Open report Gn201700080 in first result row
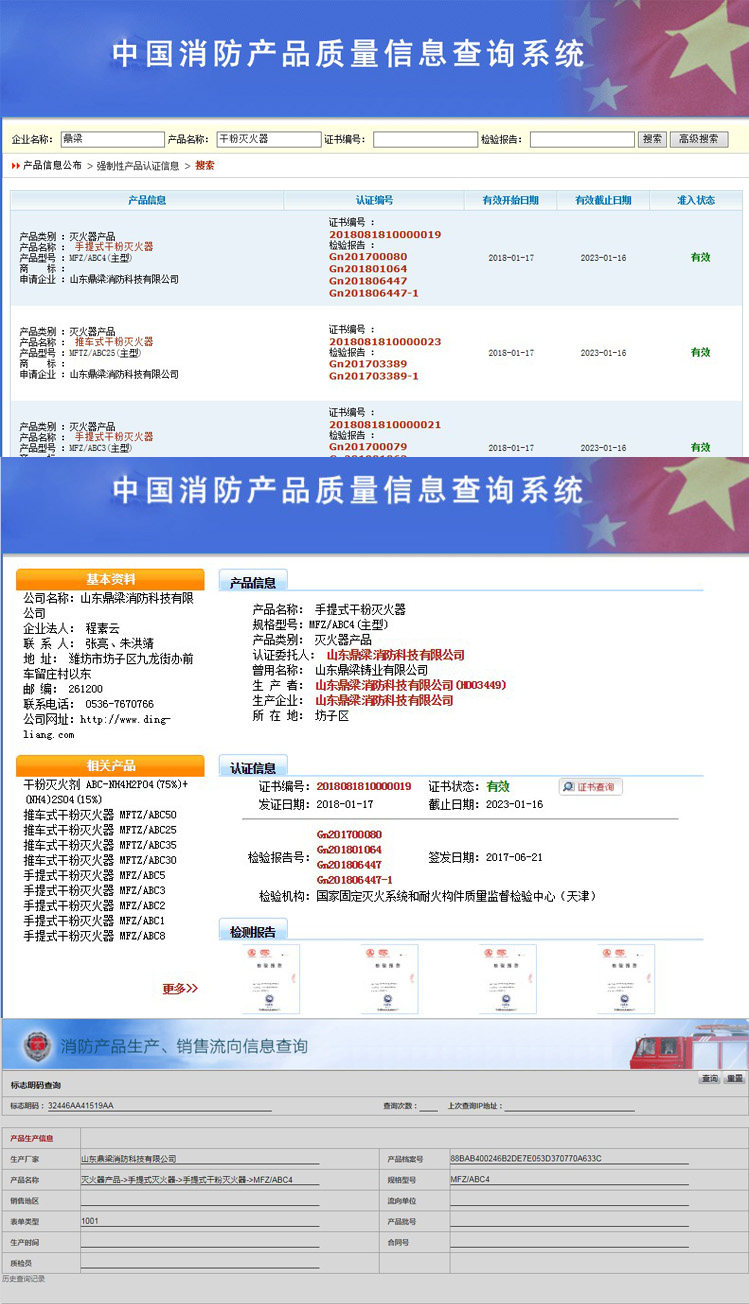The width and height of the screenshot is (749, 1304). coord(368,257)
